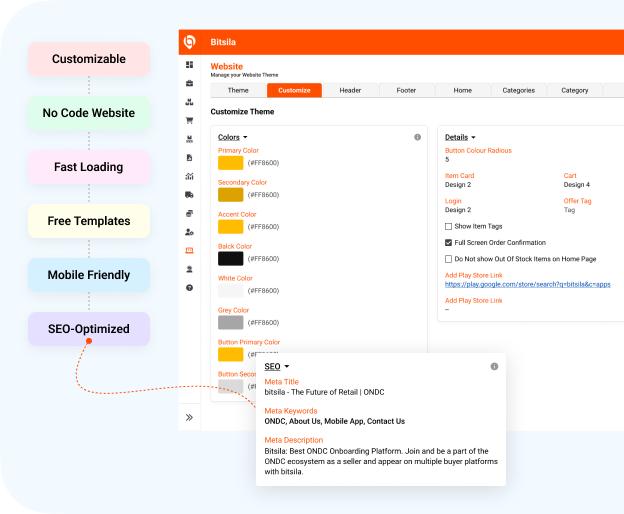Click the Website page heading
The width and height of the screenshot is (624, 514).
227,66
